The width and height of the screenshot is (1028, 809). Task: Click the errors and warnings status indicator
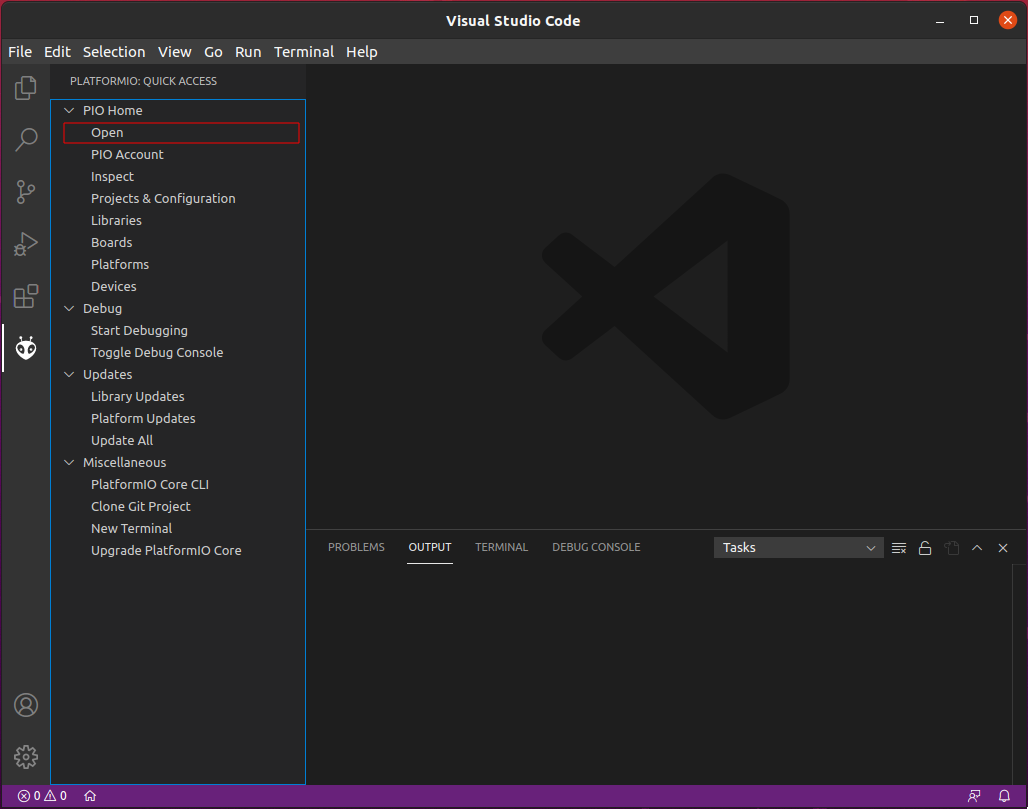click(42, 795)
